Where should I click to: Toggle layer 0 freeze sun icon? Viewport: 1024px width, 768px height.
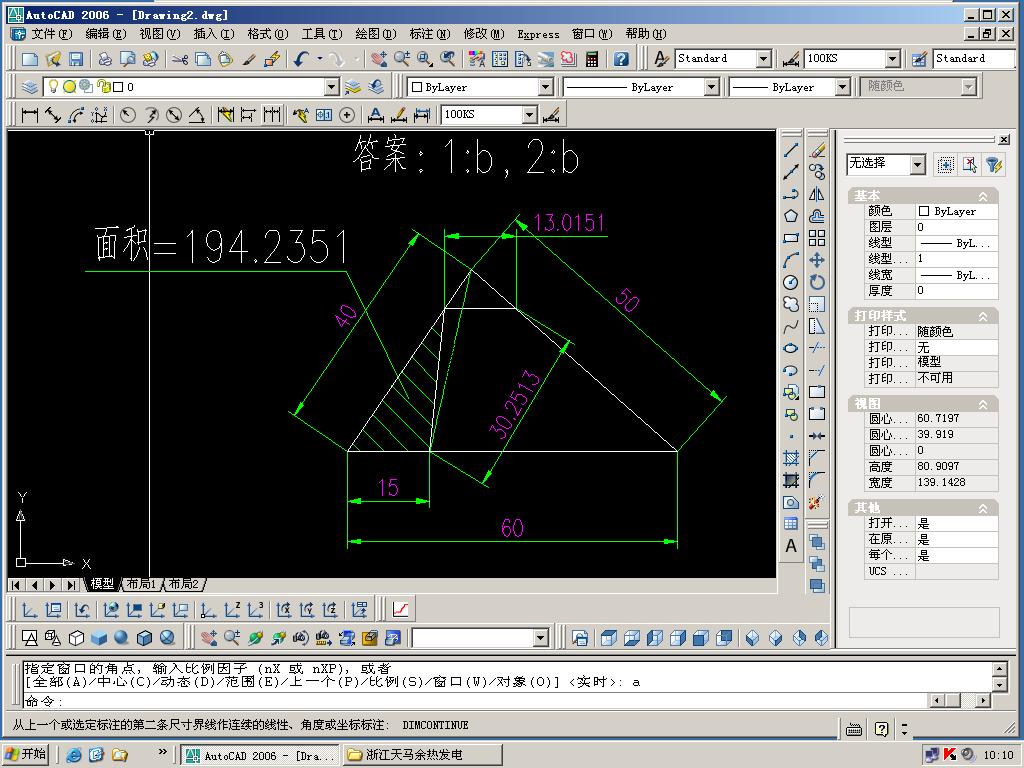pos(69,86)
